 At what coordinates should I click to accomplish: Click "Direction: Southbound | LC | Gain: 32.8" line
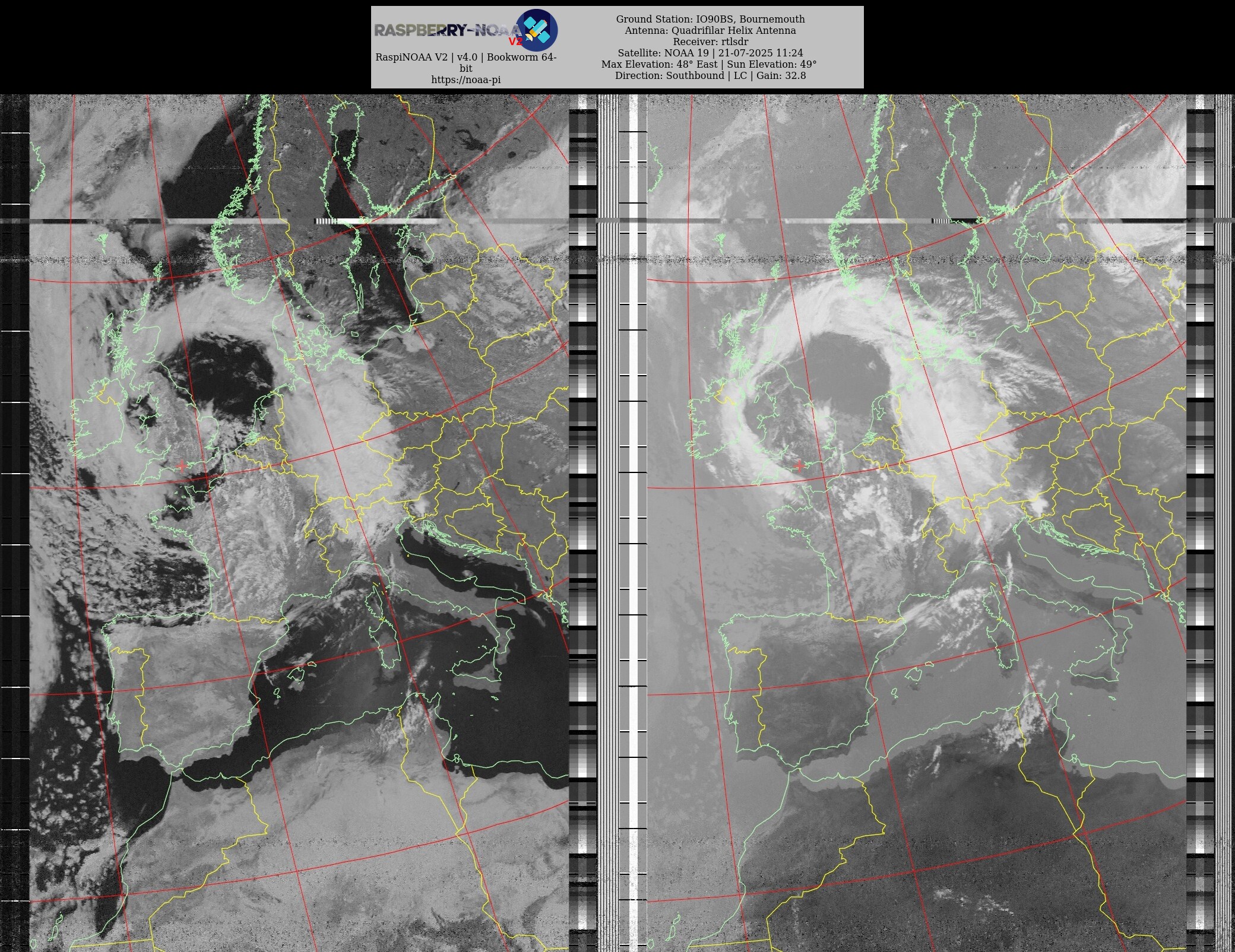pos(710,75)
